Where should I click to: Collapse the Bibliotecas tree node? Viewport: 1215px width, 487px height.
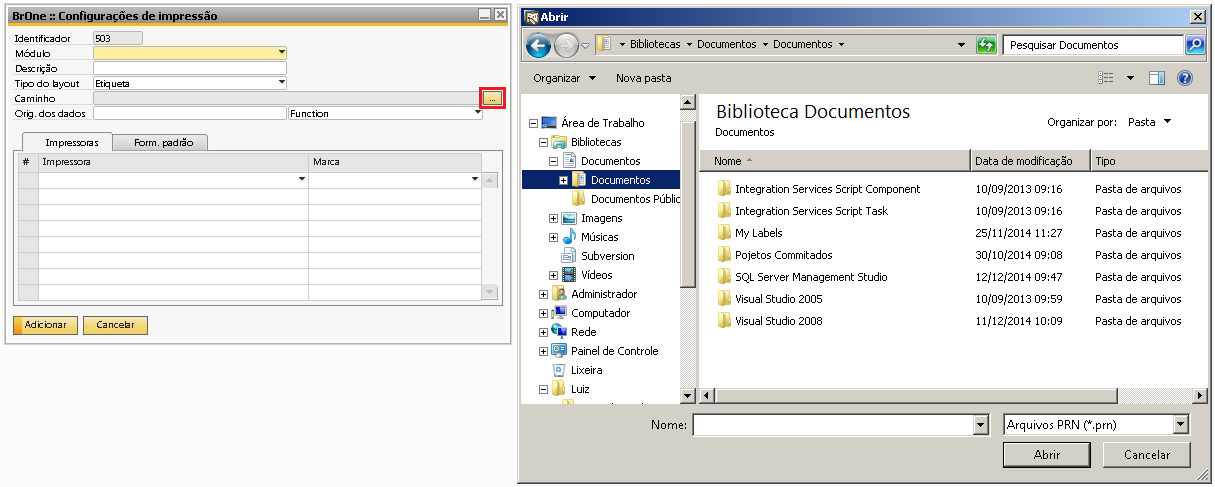point(544,142)
